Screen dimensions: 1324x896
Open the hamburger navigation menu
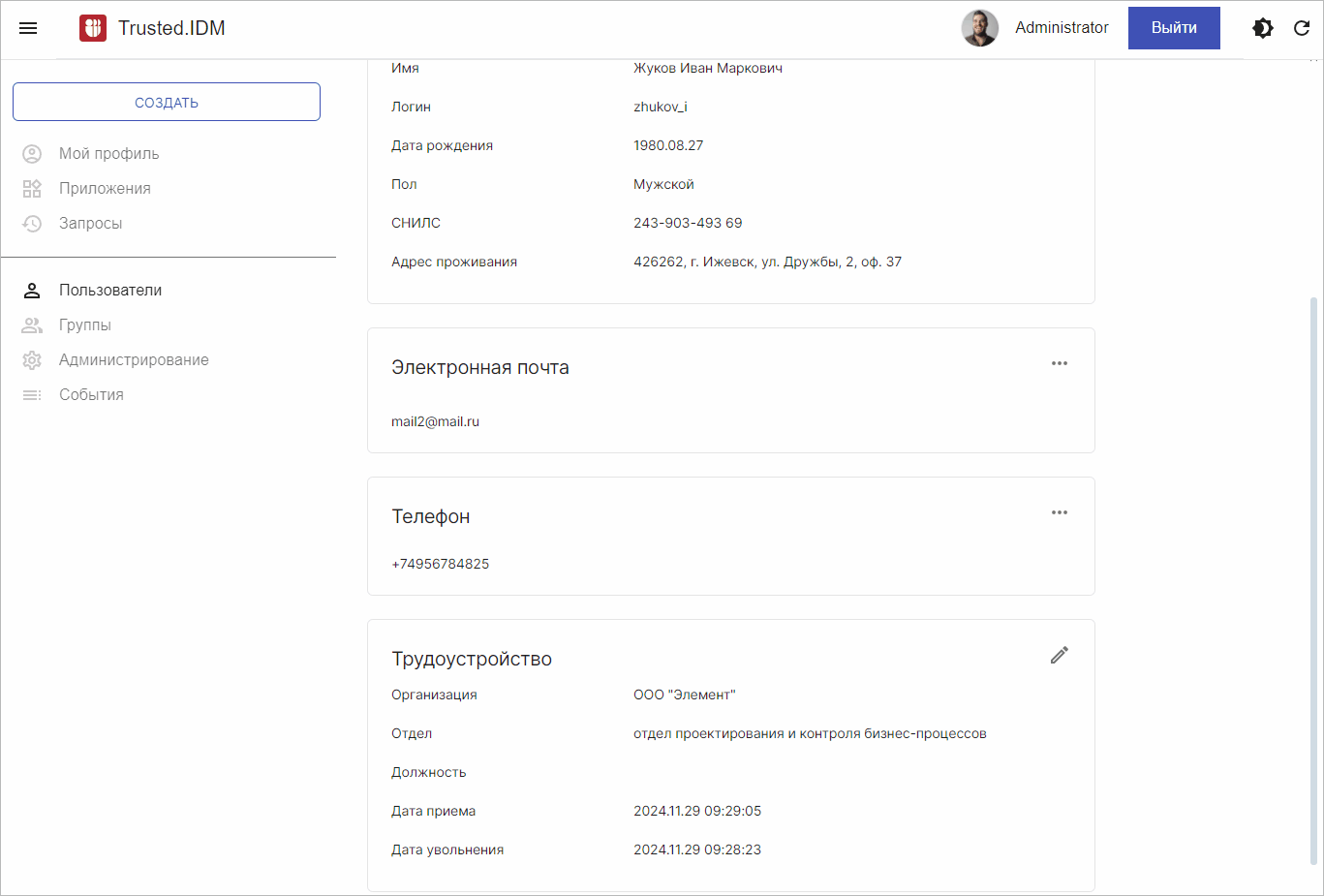(27, 27)
